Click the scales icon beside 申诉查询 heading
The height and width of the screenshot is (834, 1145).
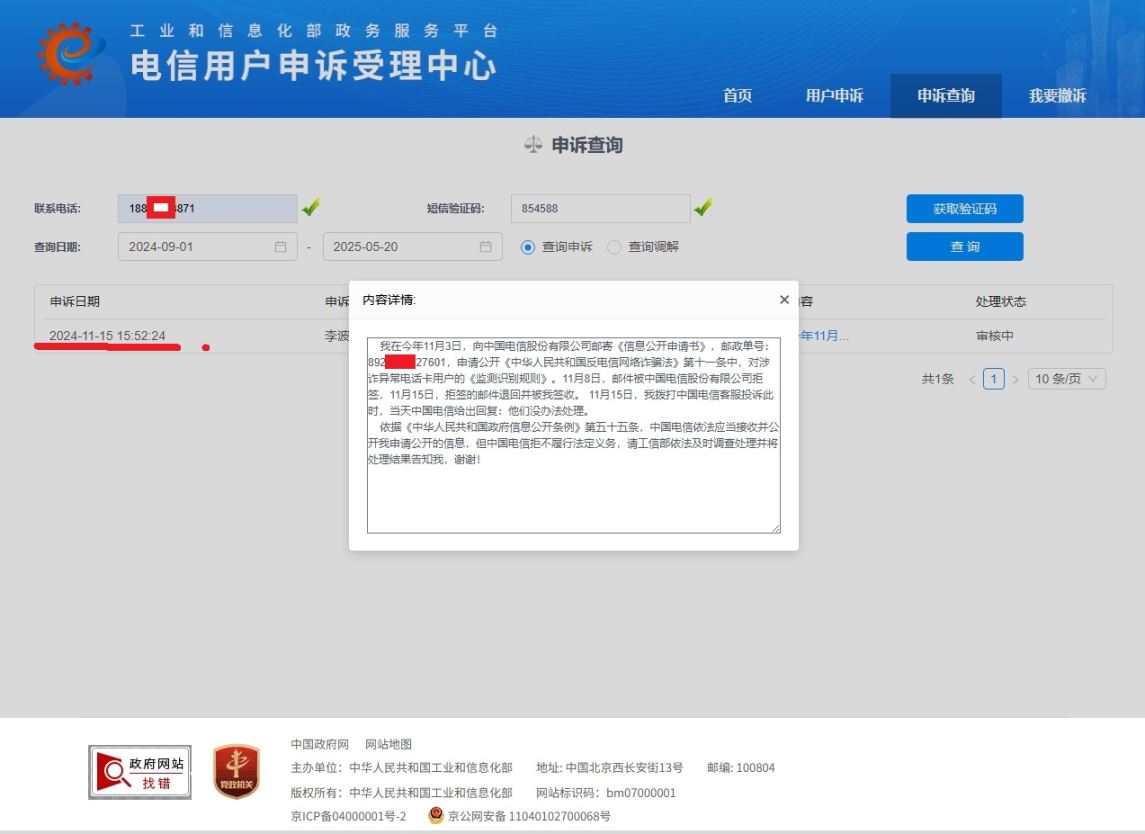tap(533, 145)
